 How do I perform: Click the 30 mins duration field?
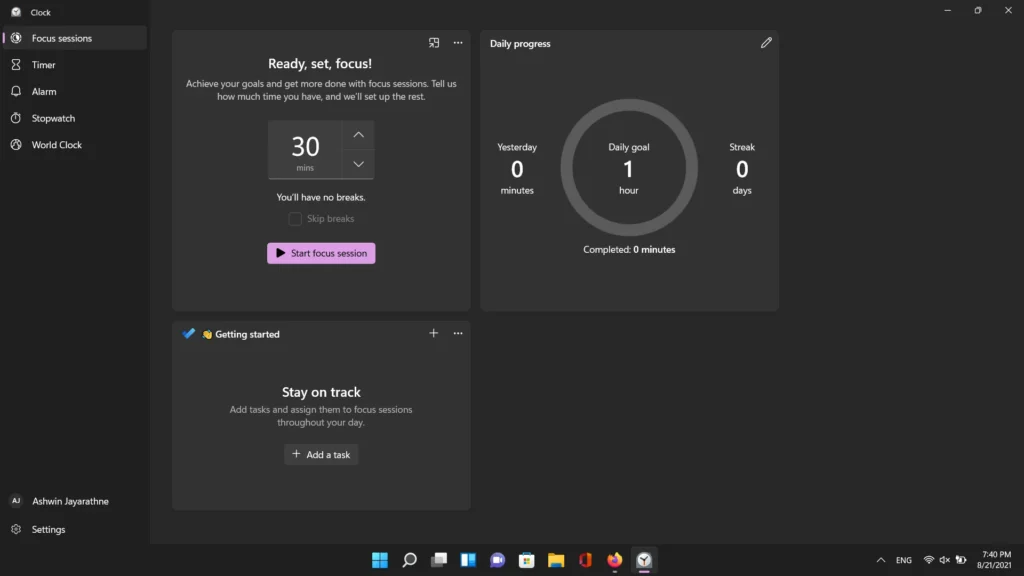pyautogui.click(x=305, y=150)
